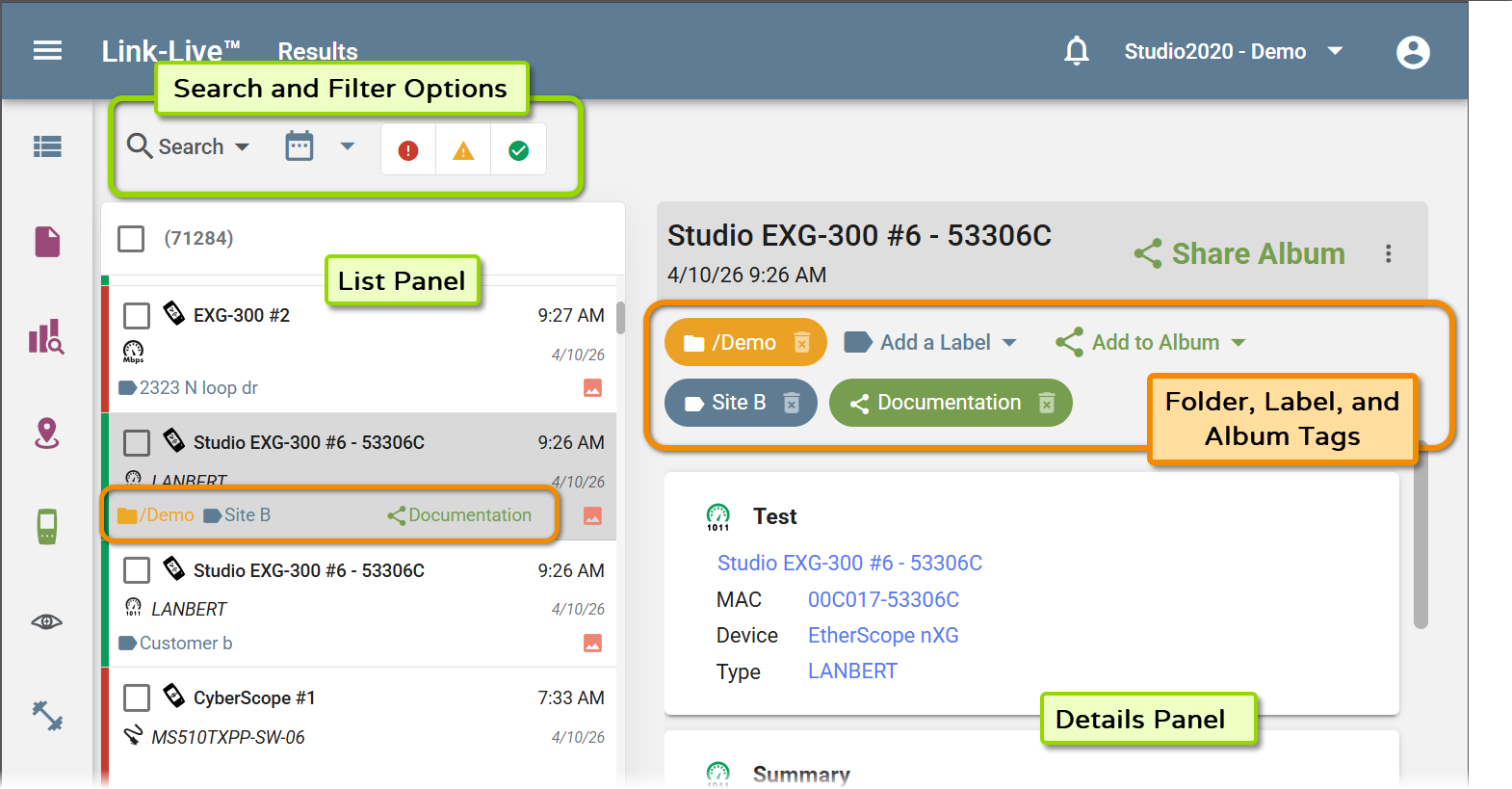This screenshot has height=789, width=1512.
Task: Click the EtherScope nXG device link
Action: 883,635
